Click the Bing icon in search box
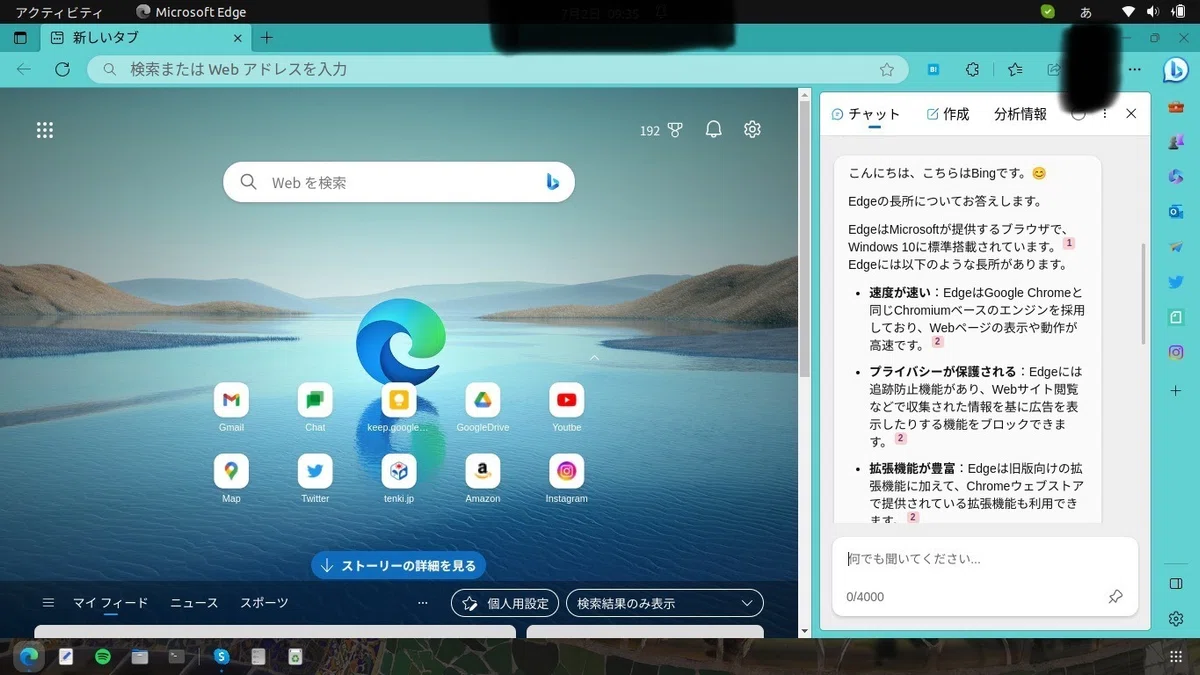 [x=552, y=182]
